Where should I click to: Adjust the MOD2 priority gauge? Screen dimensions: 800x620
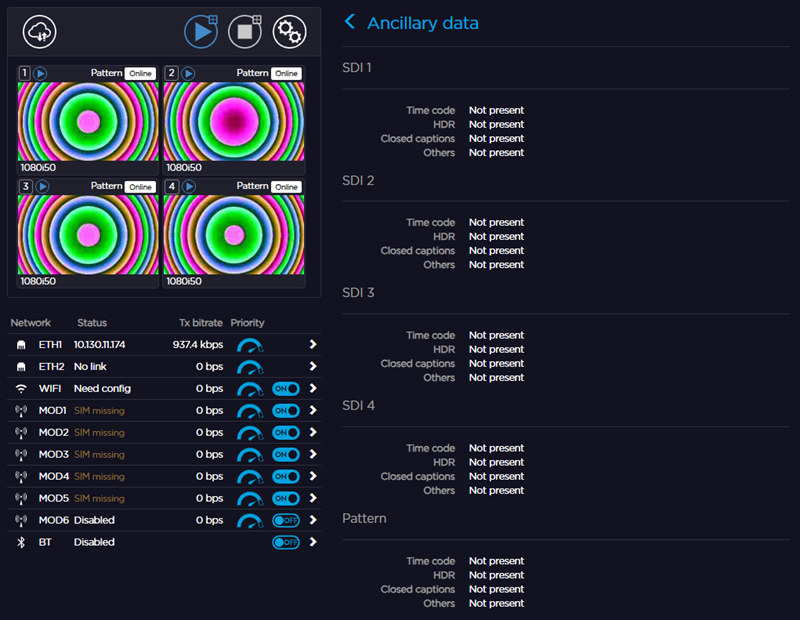coord(249,432)
